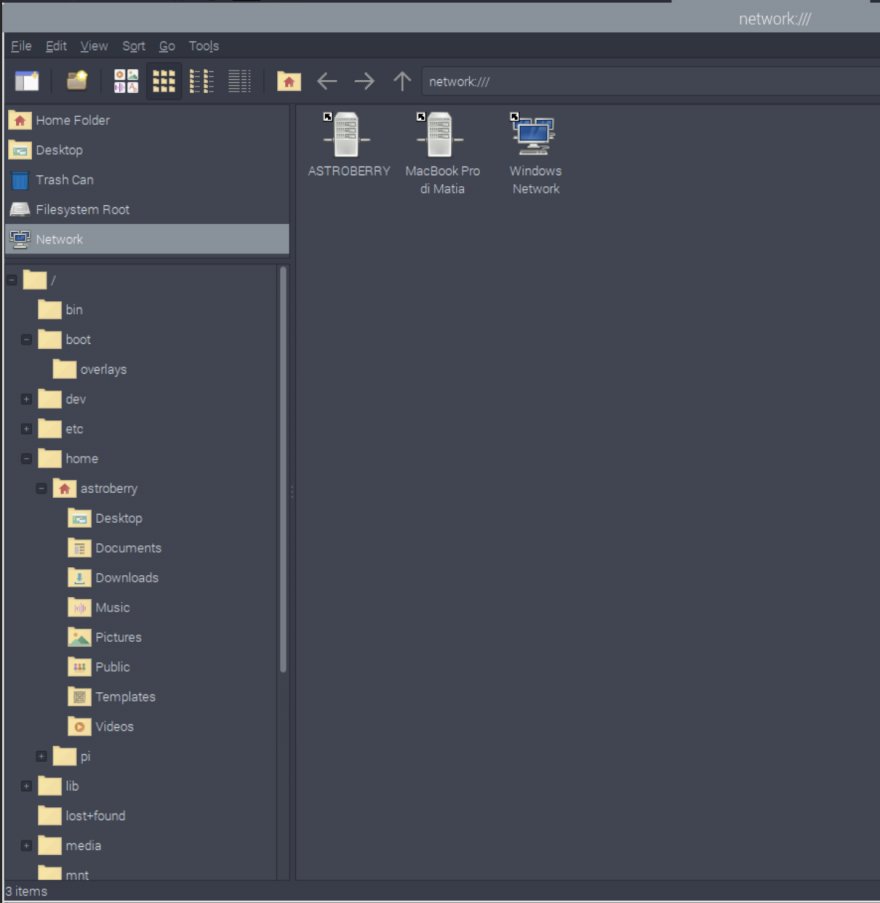Select Trash Can in places sidebar

point(64,180)
